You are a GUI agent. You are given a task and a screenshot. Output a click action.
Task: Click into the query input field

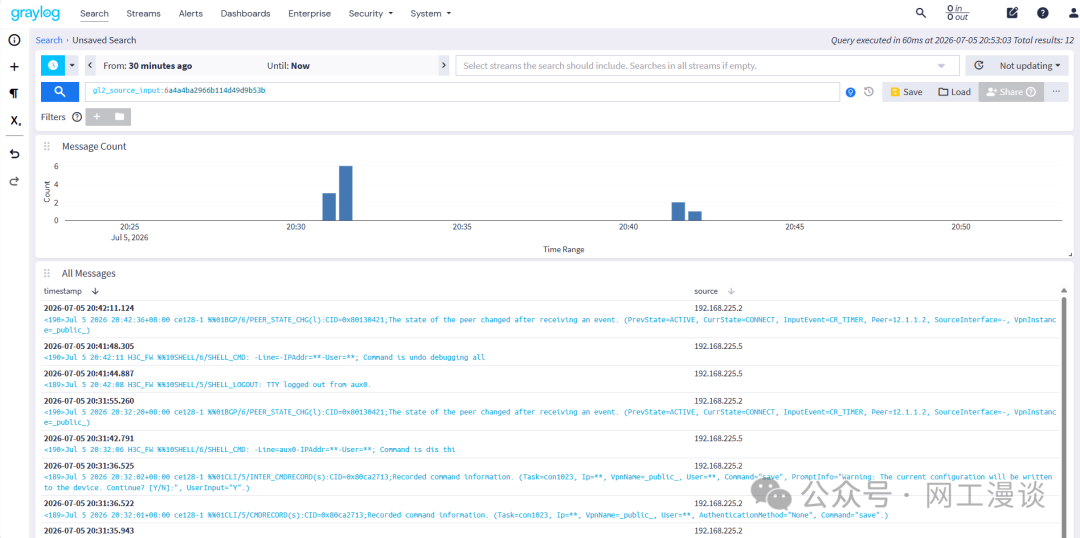(x=463, y=92)
